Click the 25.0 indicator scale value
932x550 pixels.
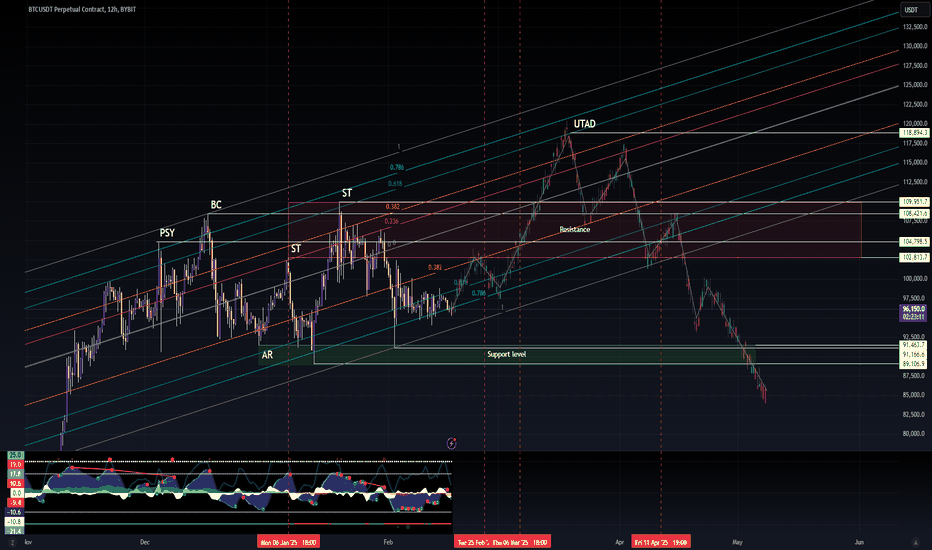pyautogui.click(x=15, y=455)
